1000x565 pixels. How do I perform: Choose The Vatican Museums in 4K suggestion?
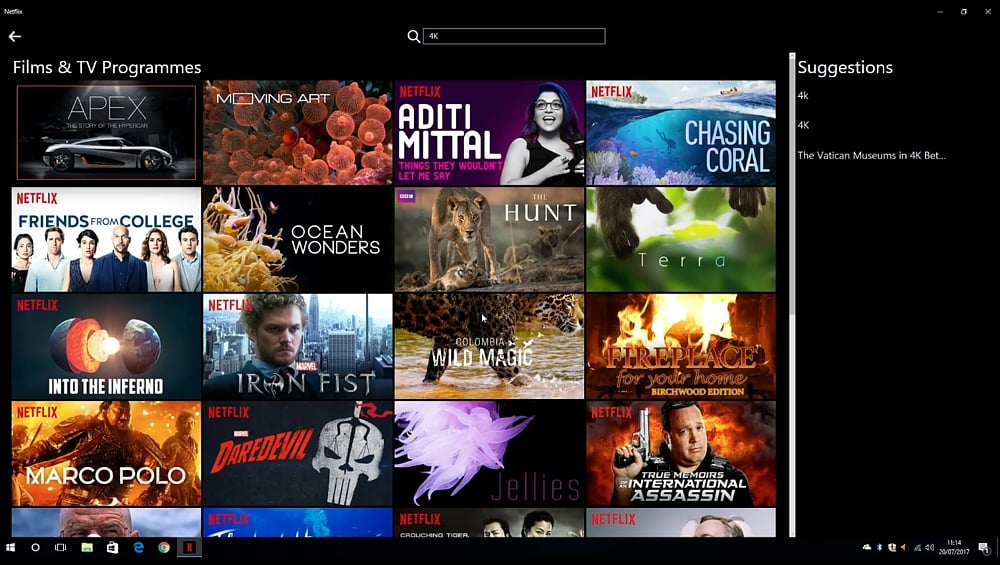(x=871, y=155)
